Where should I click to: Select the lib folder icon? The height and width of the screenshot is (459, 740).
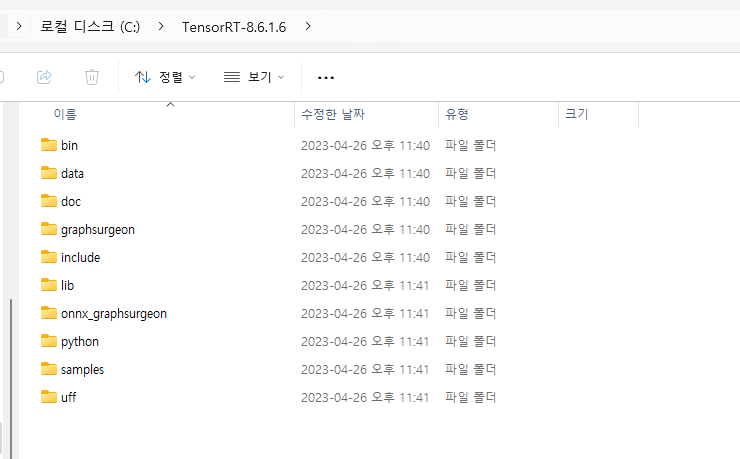(49, 285)
